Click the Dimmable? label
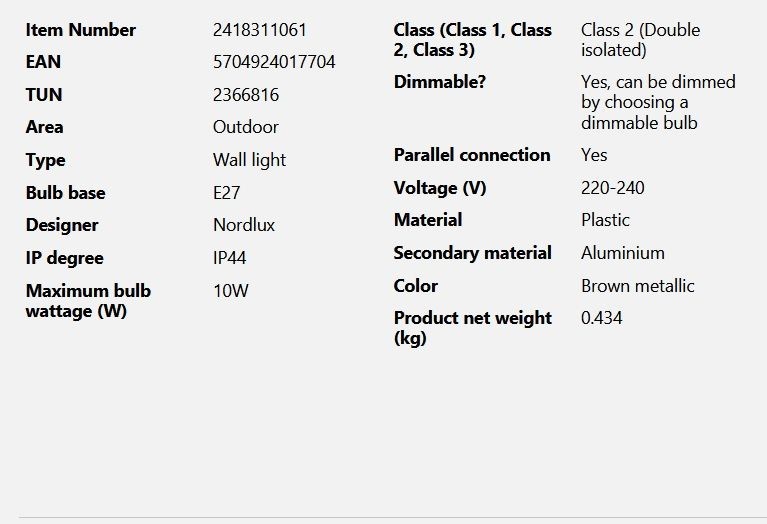This screenshot has width=767, height=524. coord(440,82)
